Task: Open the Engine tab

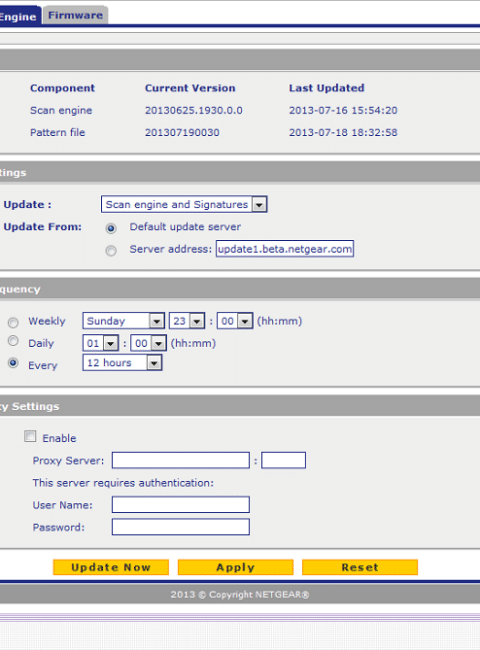Action: [19, 16]
